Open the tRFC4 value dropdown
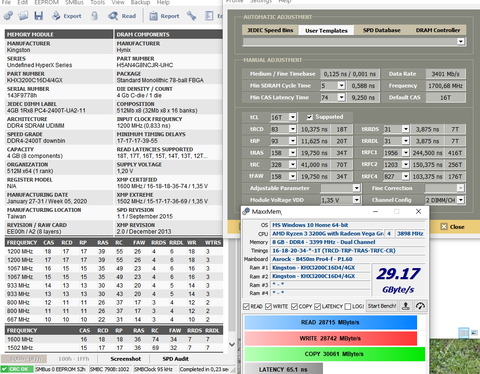The height and width of the screenshot is (374, 480). [x=405, y=176]
